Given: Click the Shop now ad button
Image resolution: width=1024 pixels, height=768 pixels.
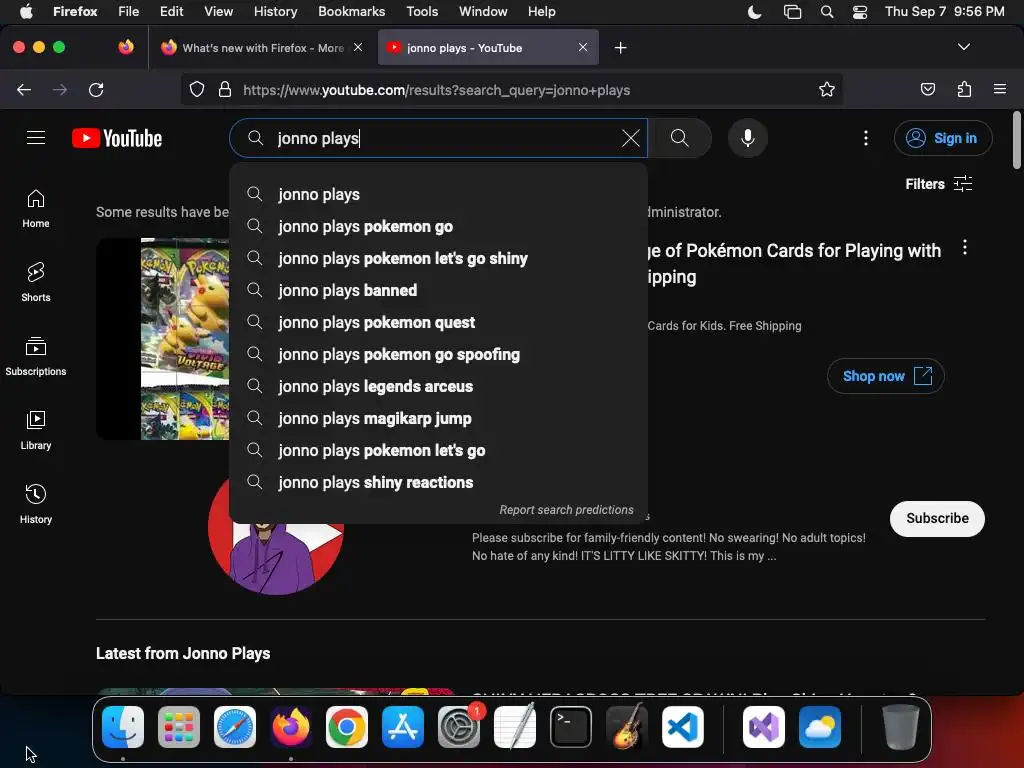Looking at the screenshot, I should pos(886,376).
